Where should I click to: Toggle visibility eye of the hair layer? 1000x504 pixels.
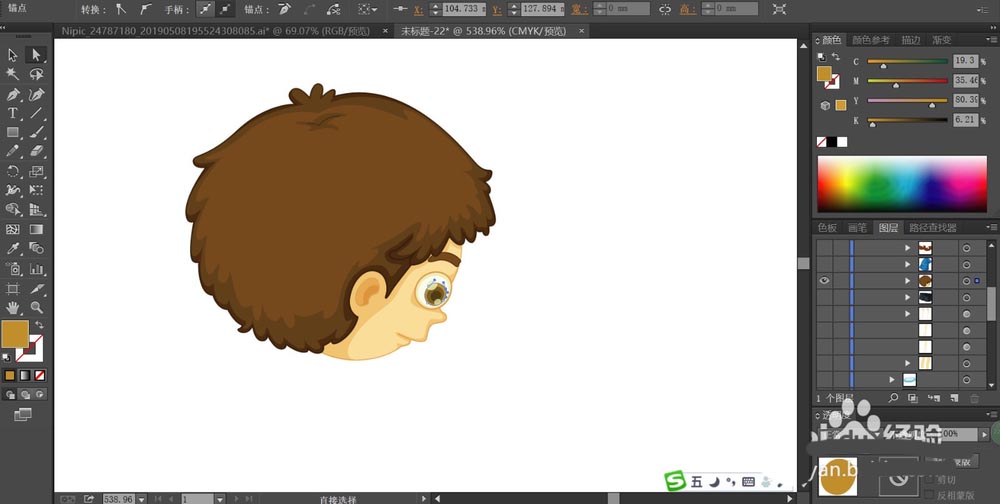pos(824,281)
